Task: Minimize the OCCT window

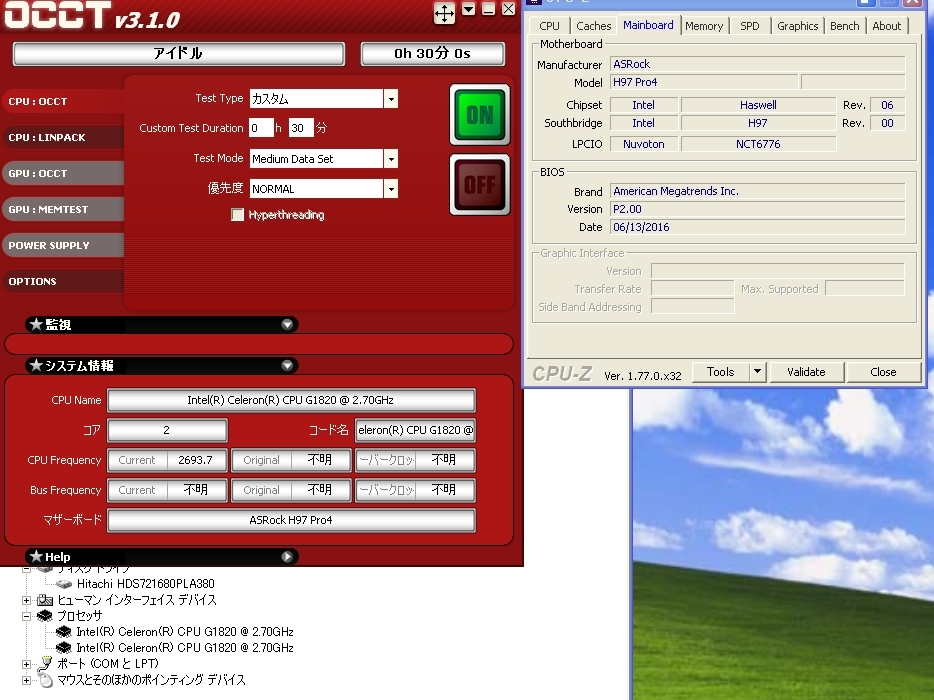Action: [488, 9]
